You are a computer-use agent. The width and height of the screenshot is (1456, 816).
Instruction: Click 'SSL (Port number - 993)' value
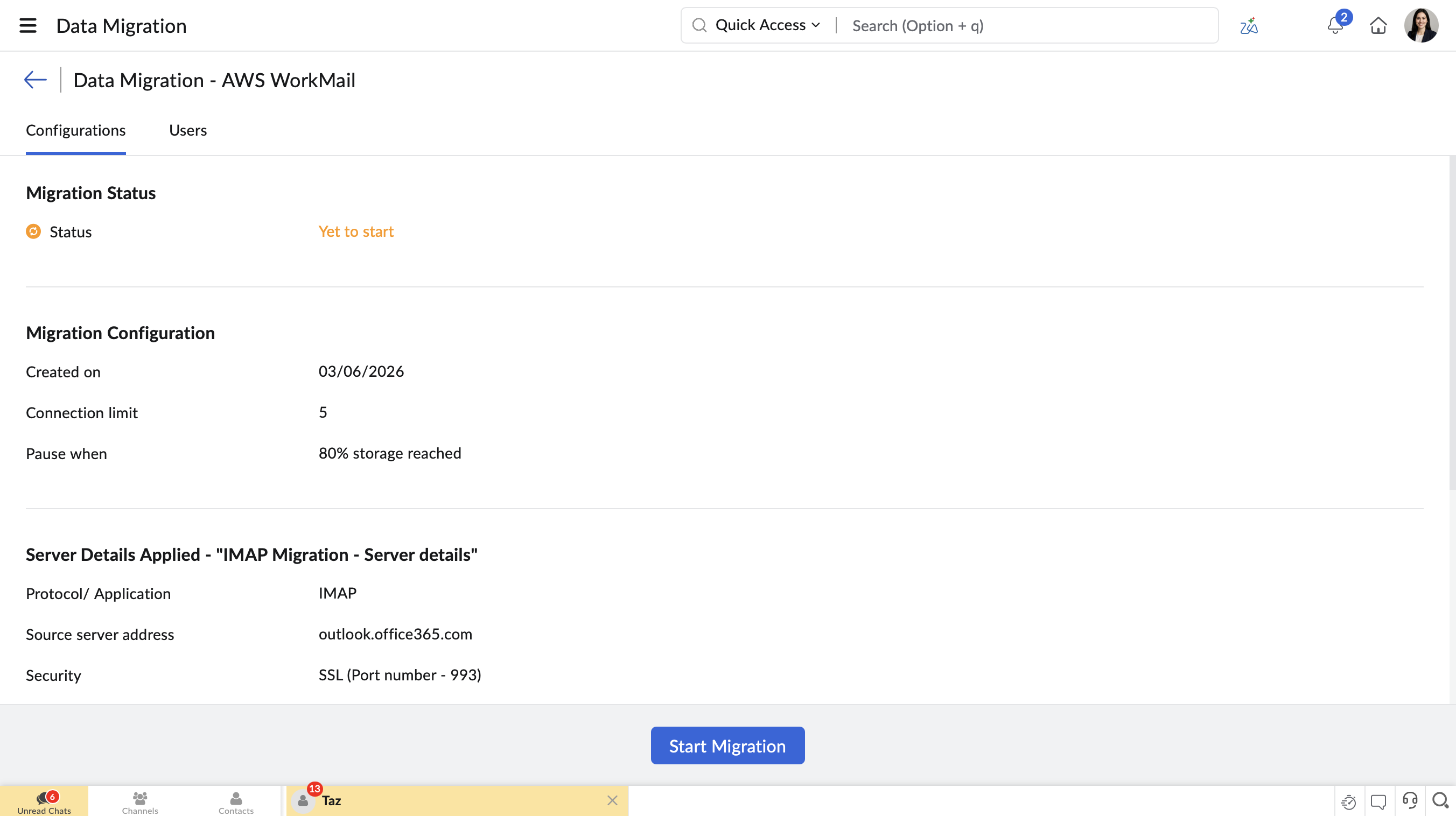click(400, 675)
